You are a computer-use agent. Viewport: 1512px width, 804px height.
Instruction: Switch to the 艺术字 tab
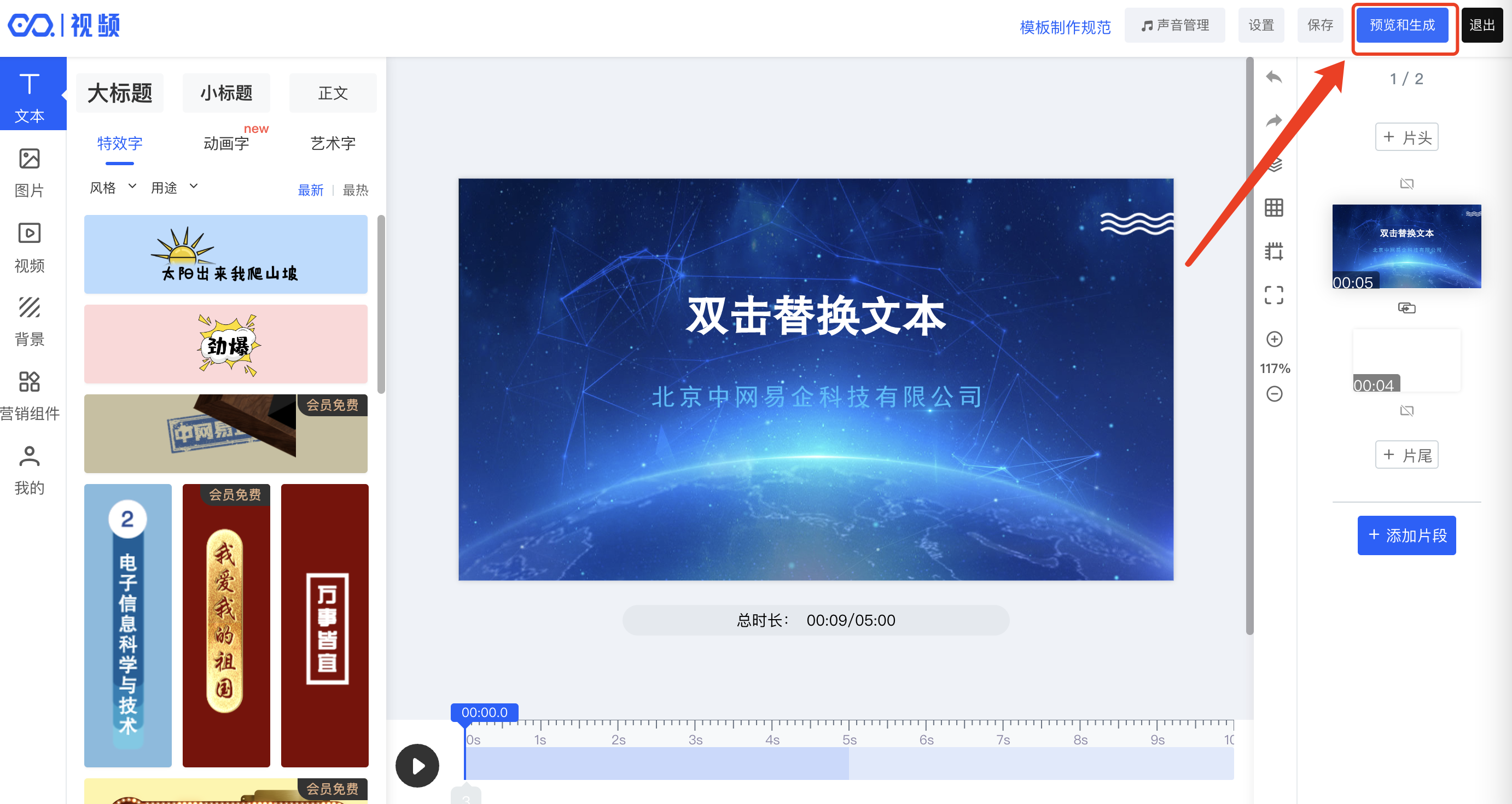[x=333, y=144]
